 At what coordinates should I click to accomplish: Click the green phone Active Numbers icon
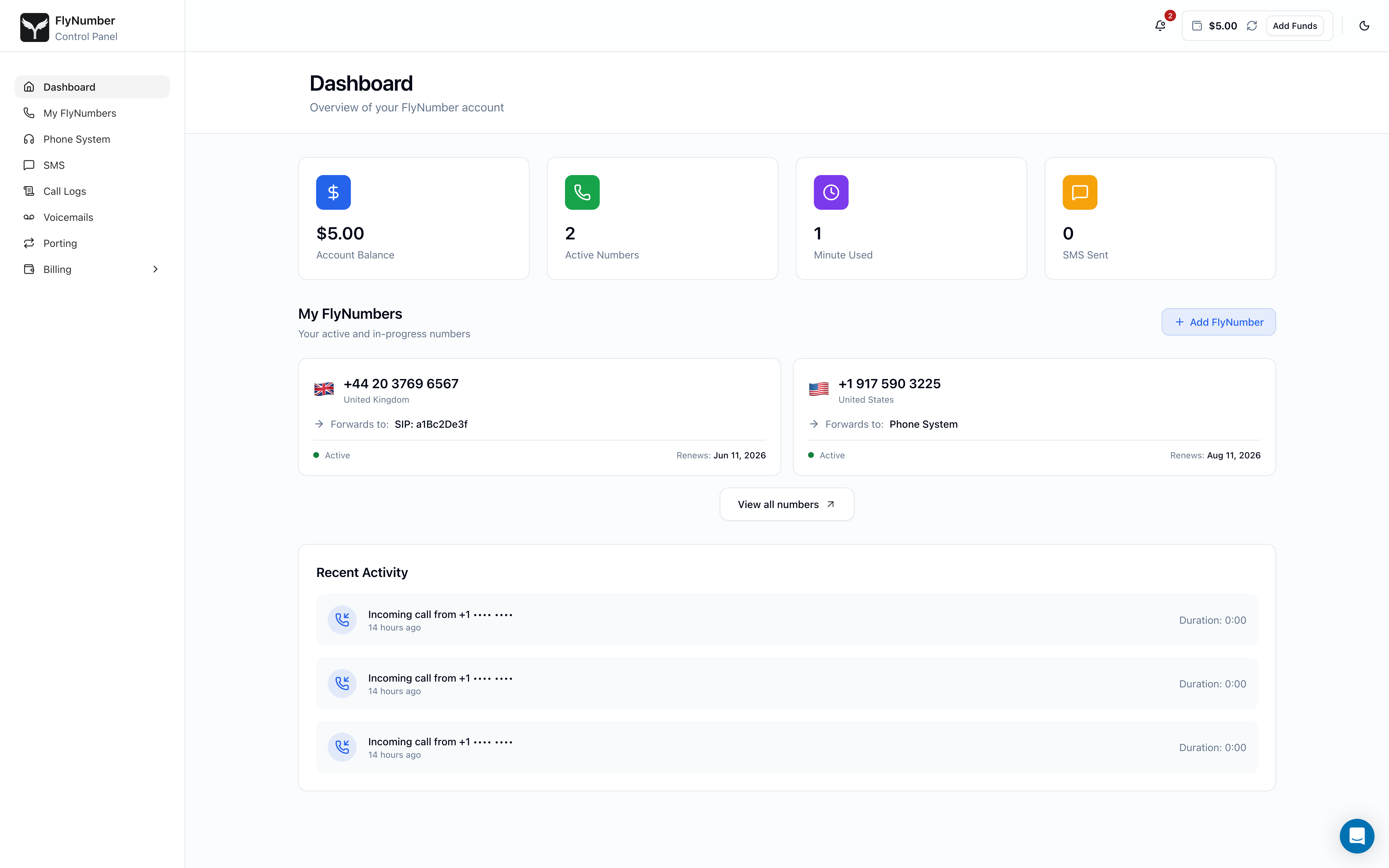[582, 192]
